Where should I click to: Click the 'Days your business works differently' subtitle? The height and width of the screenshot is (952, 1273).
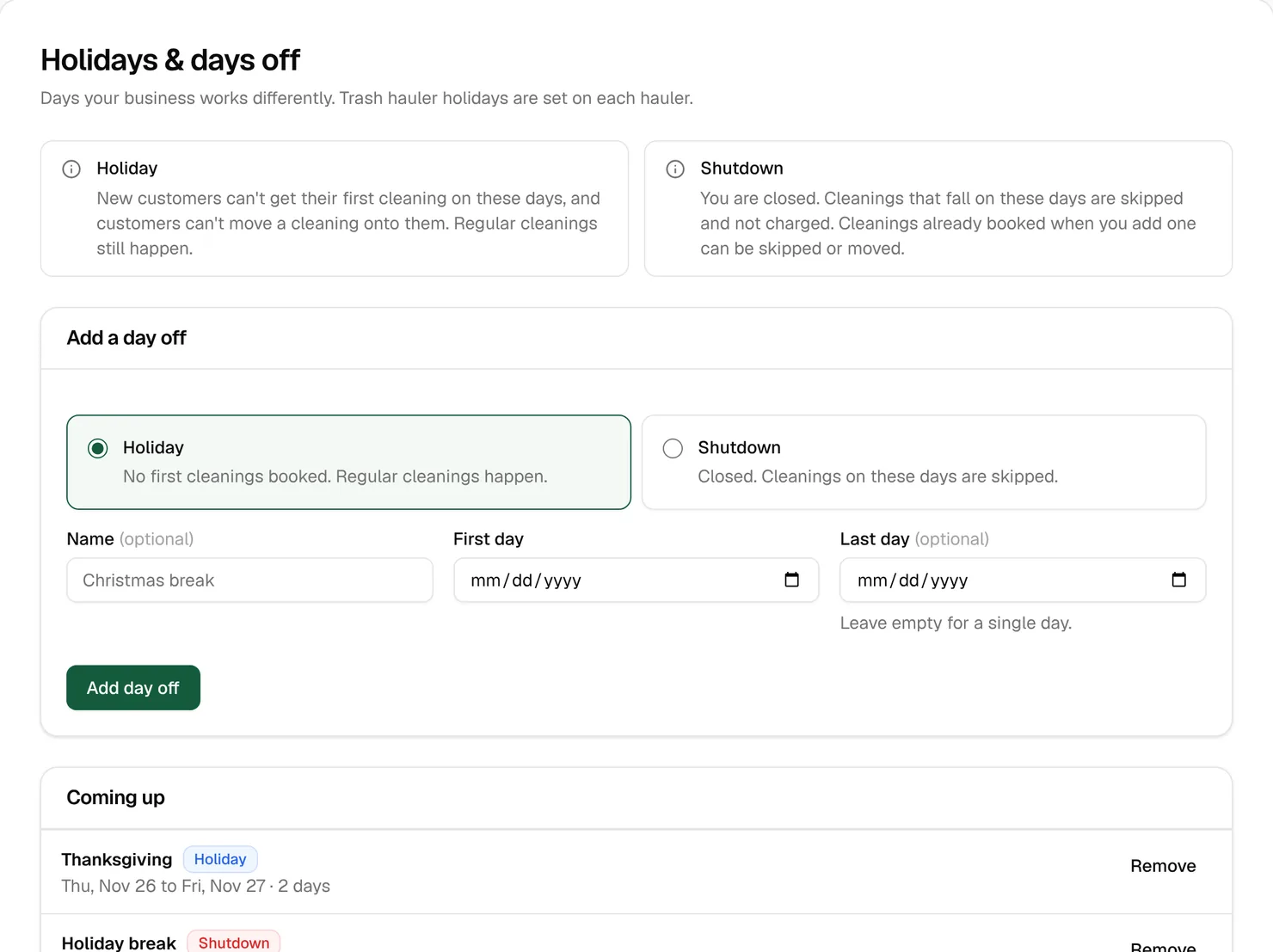[x=366, y=98]
